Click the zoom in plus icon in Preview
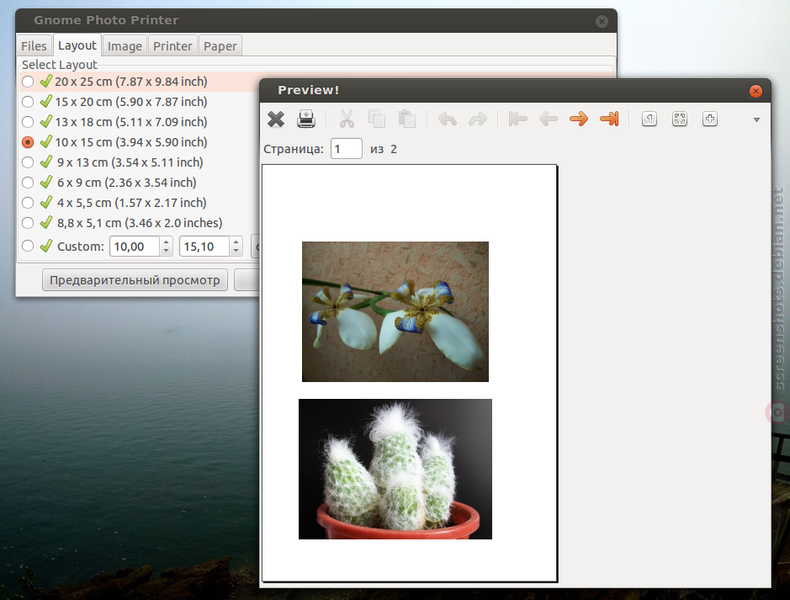The width and height of the screenshot is (790, 600). click(x=710, y=119)
